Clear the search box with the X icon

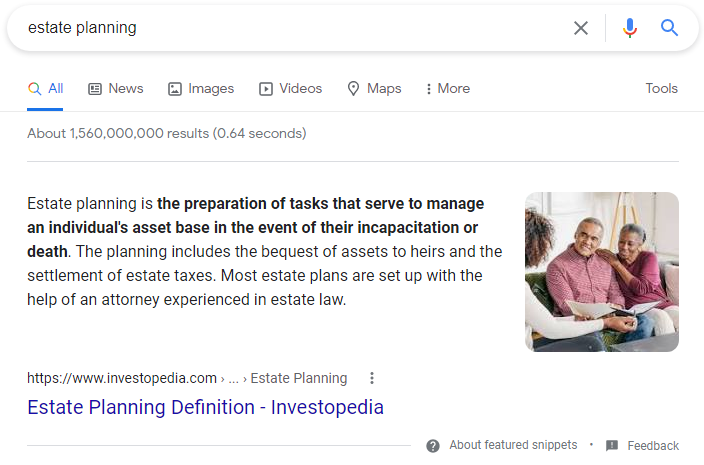point(581,28)
